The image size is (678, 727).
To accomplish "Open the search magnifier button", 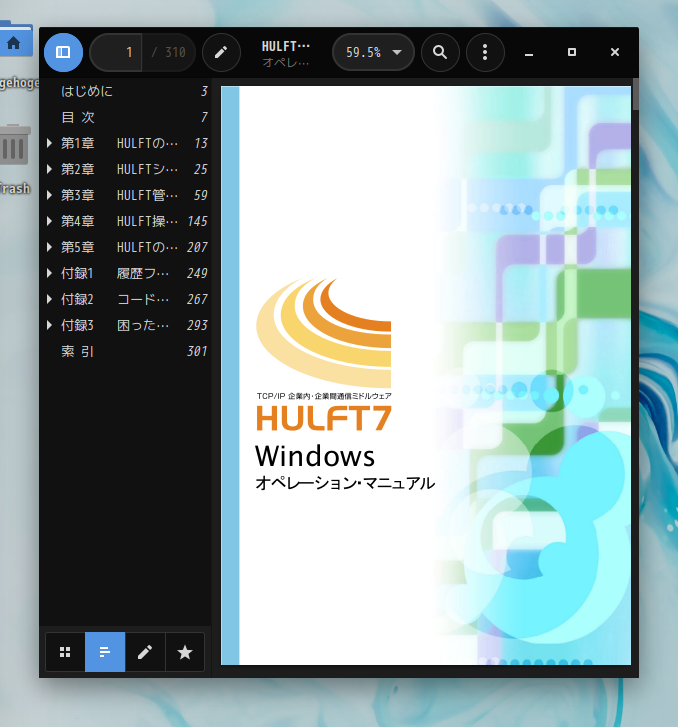I will (x=440, y=52).
